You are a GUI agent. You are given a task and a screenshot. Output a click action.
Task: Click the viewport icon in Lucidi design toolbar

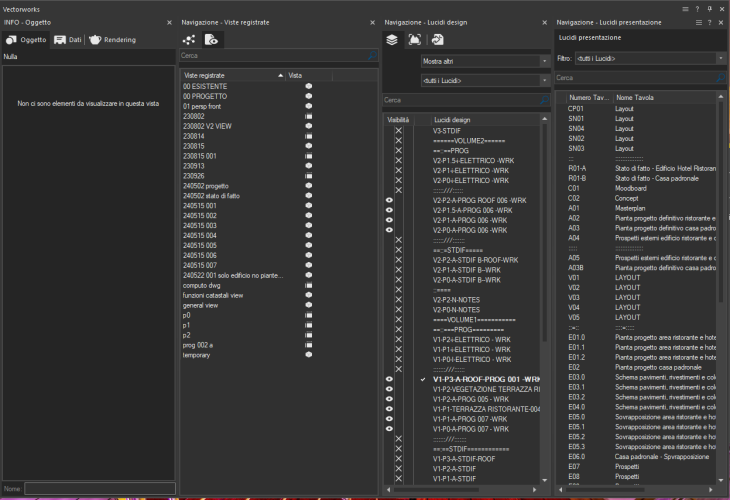415,40
